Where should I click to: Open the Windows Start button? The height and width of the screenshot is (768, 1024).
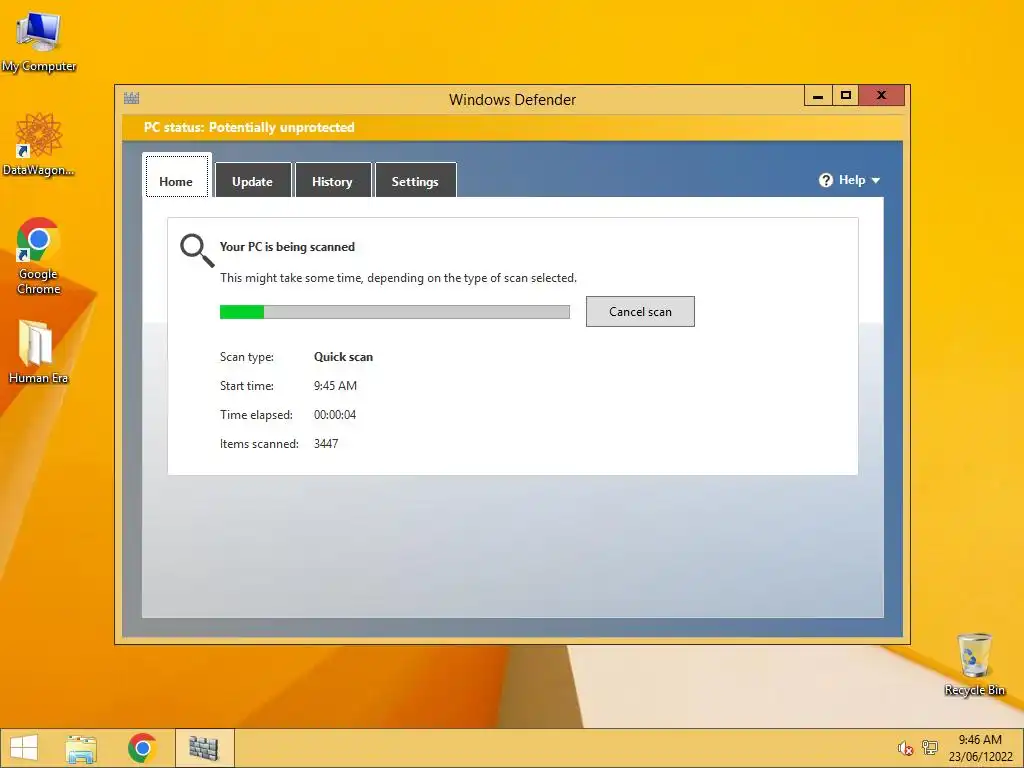pyautogui.click(x=24, y=748)
